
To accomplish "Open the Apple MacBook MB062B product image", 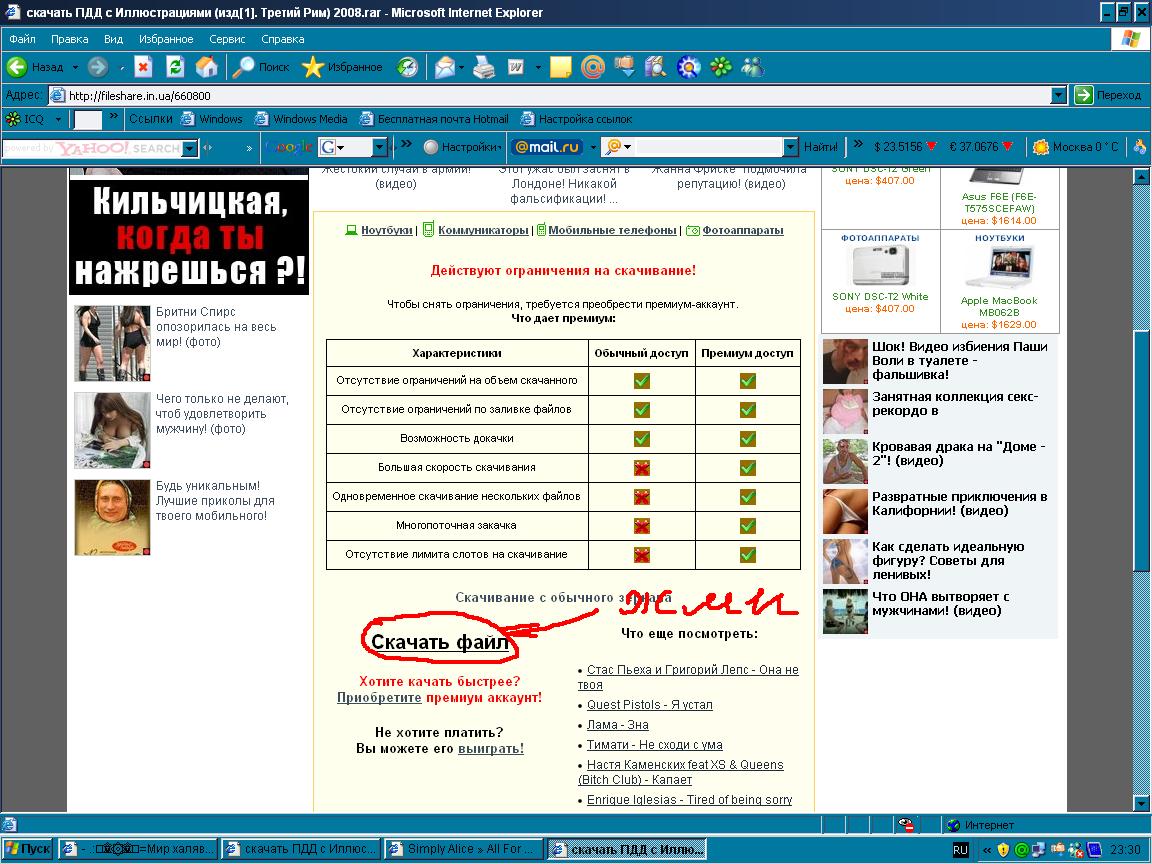I will click(x=998, y=268).
